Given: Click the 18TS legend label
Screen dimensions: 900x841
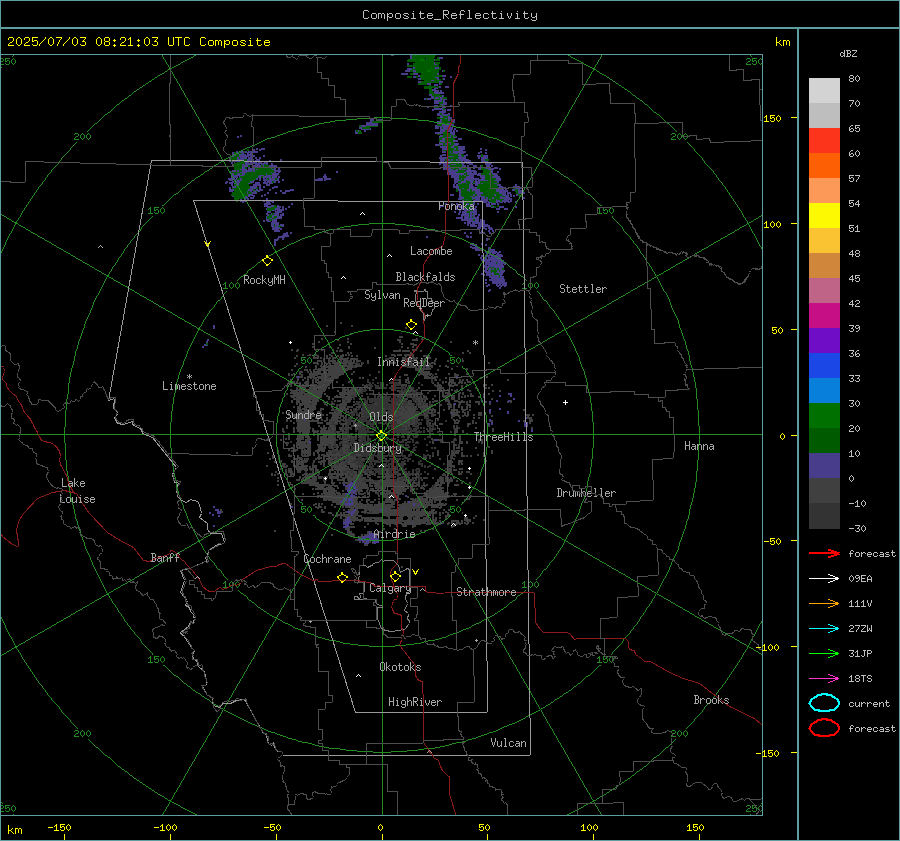Looking at the screenshot, I should (860, 679).
